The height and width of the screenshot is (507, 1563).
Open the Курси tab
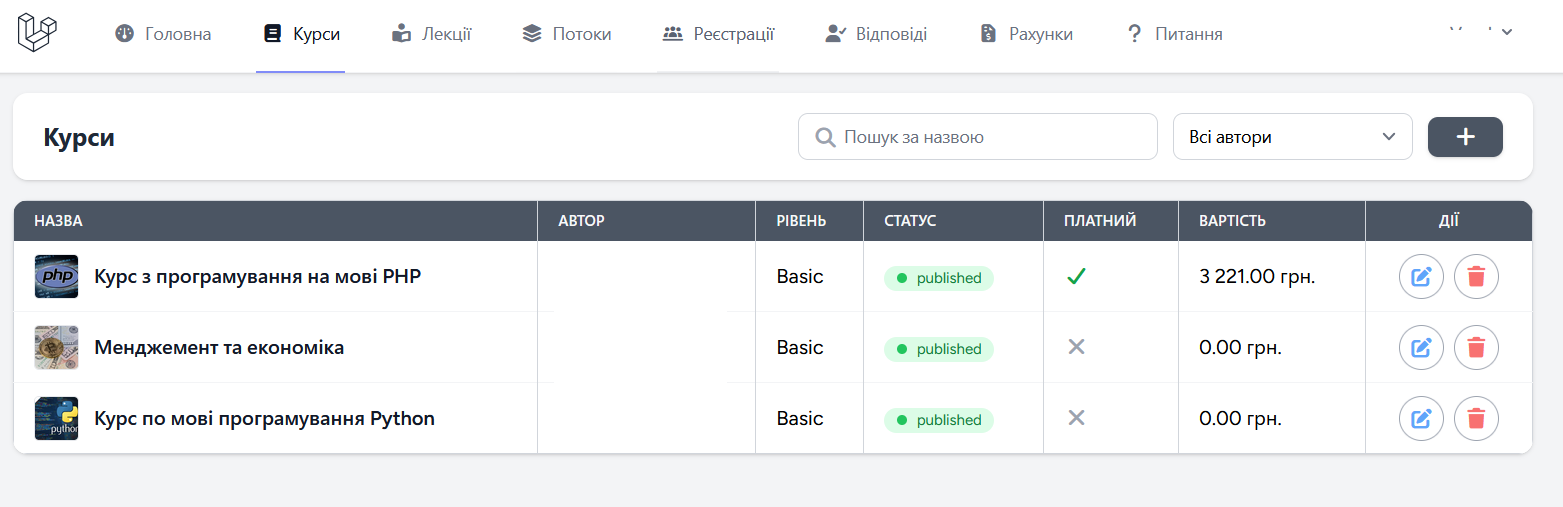tap(301, 34)
